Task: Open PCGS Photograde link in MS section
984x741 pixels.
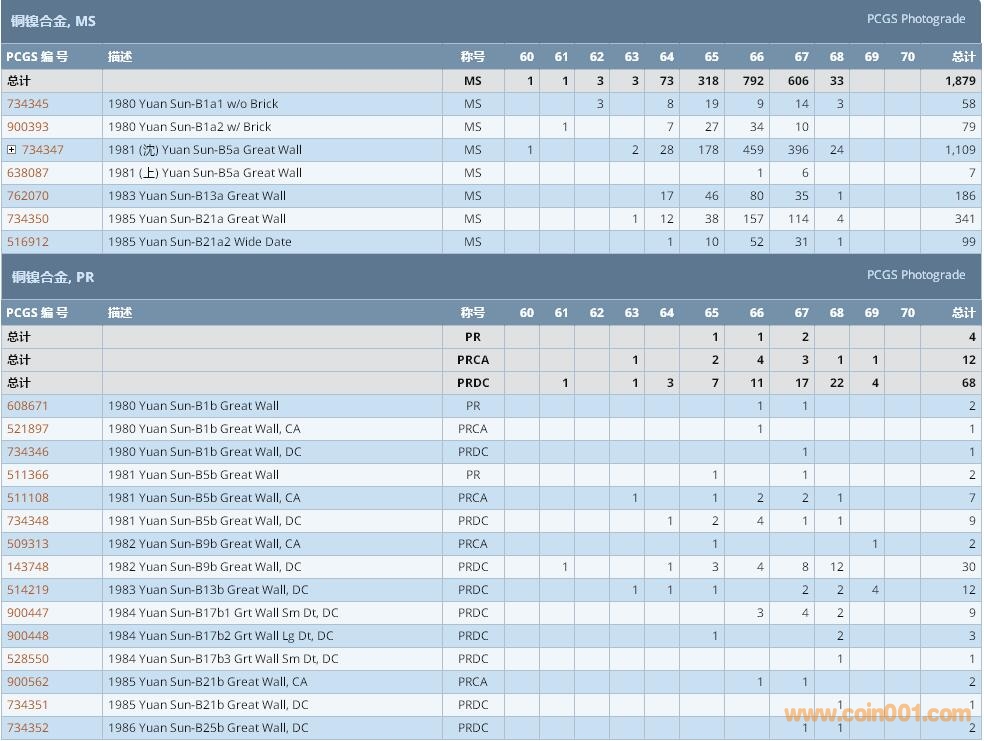Action: coord(915,19)
